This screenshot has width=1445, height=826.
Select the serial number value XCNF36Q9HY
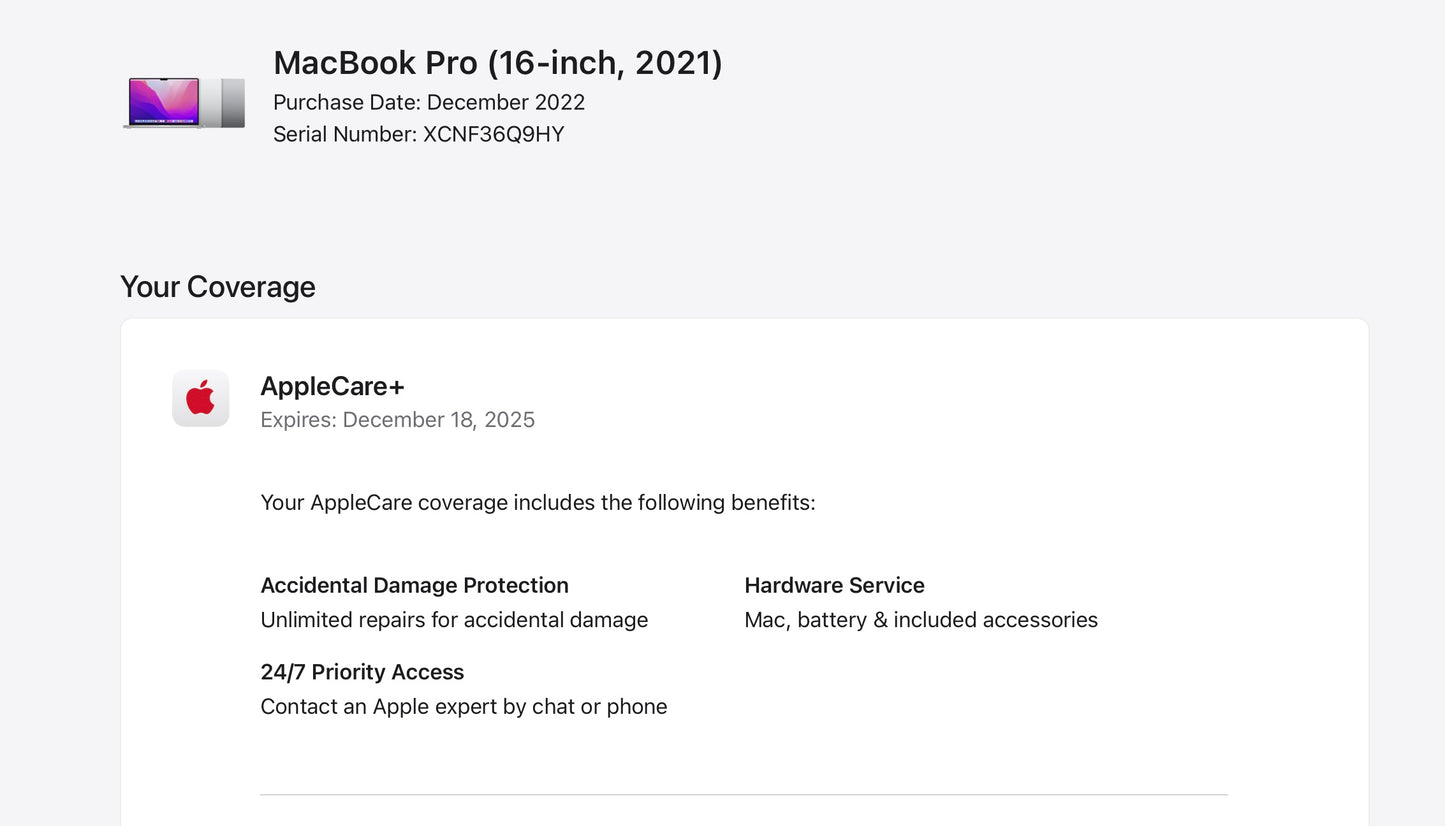[x=494, y=134]
